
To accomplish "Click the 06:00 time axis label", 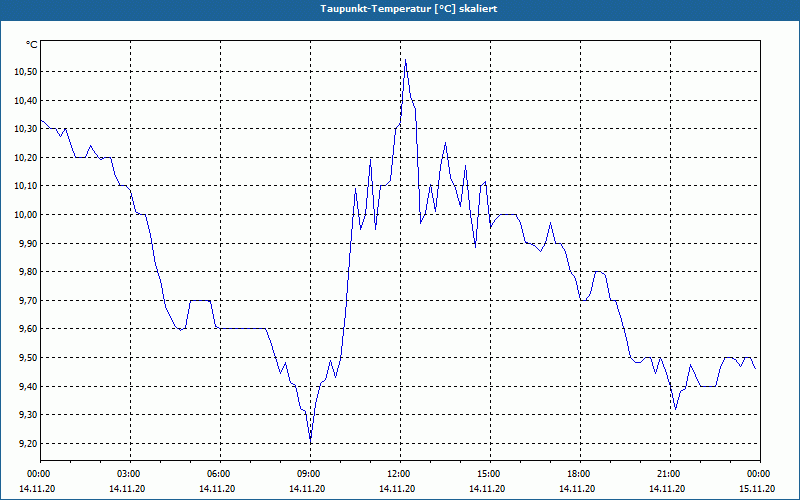I will click(219, 474).
